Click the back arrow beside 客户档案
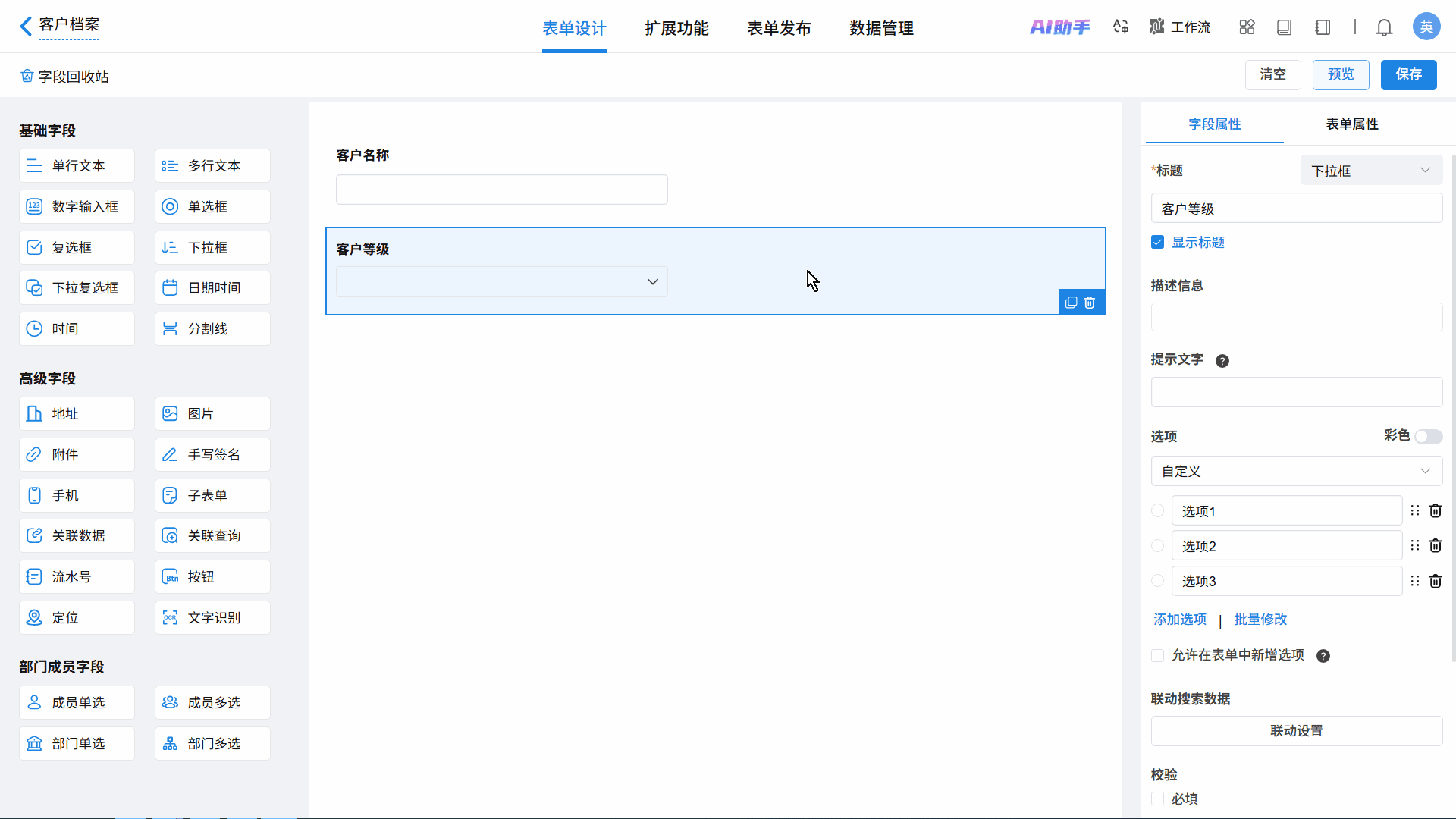The height and width of the screenshot is (819, 1456). click(x=25, y=26)
